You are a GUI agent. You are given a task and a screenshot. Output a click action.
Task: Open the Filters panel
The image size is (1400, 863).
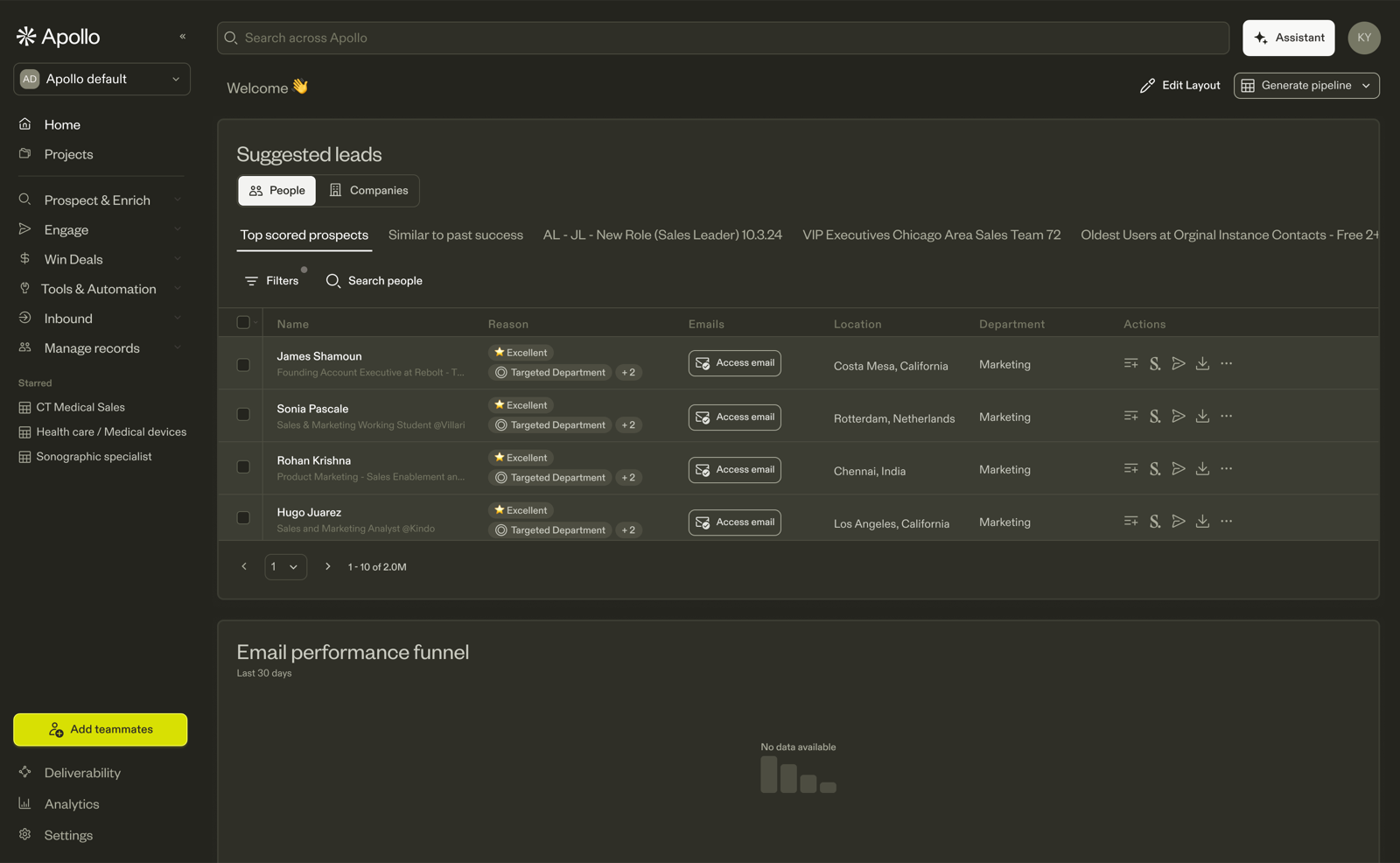click(272, 281)
